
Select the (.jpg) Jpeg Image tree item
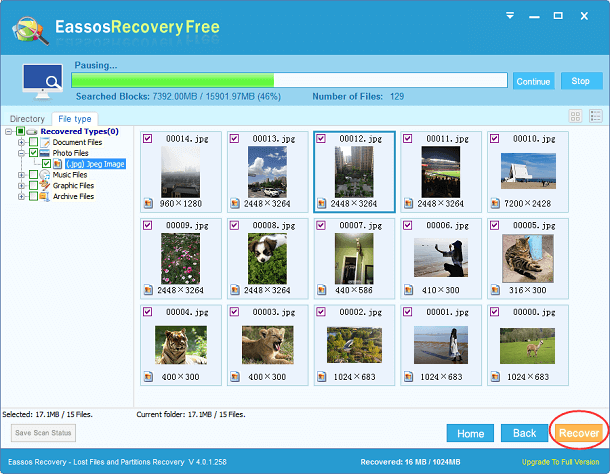95,164
